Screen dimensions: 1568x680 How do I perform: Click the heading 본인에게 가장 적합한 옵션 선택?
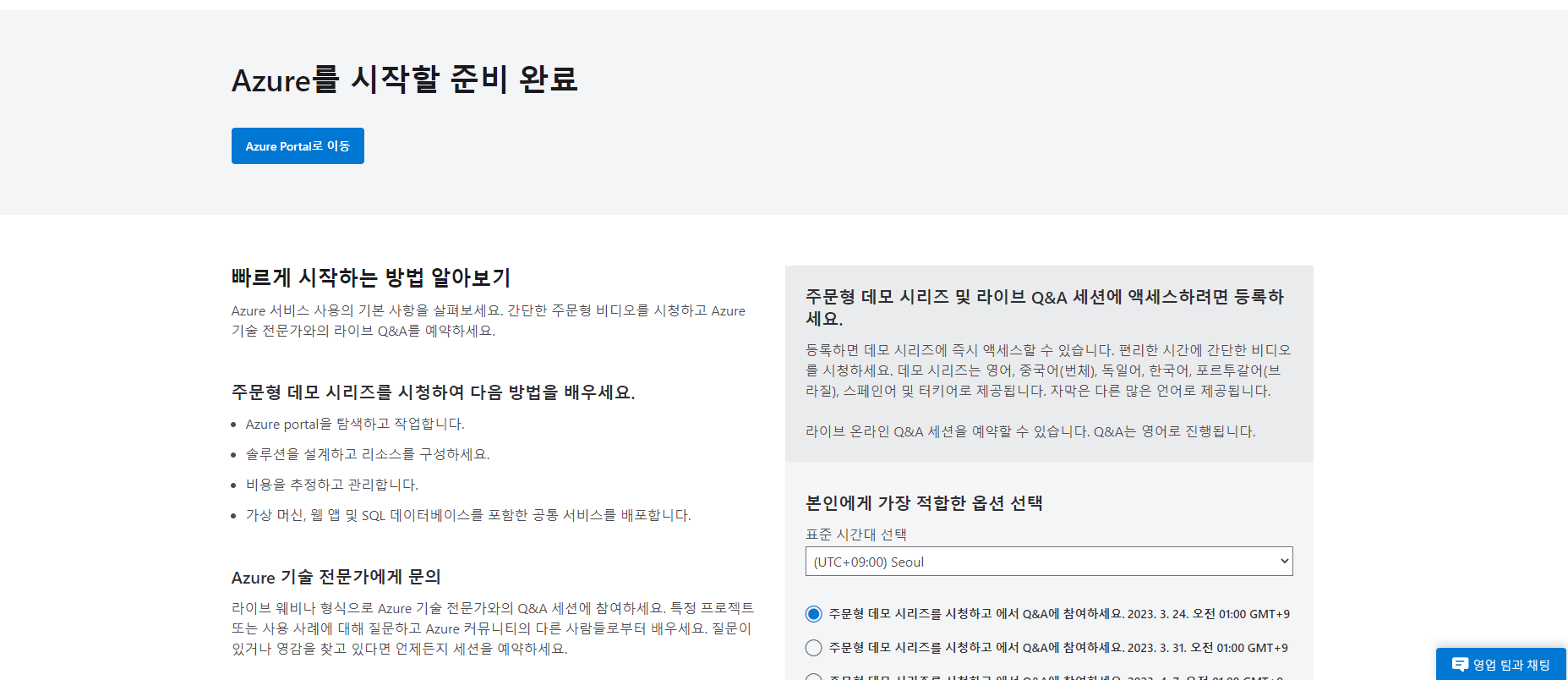tap(924, 503)
